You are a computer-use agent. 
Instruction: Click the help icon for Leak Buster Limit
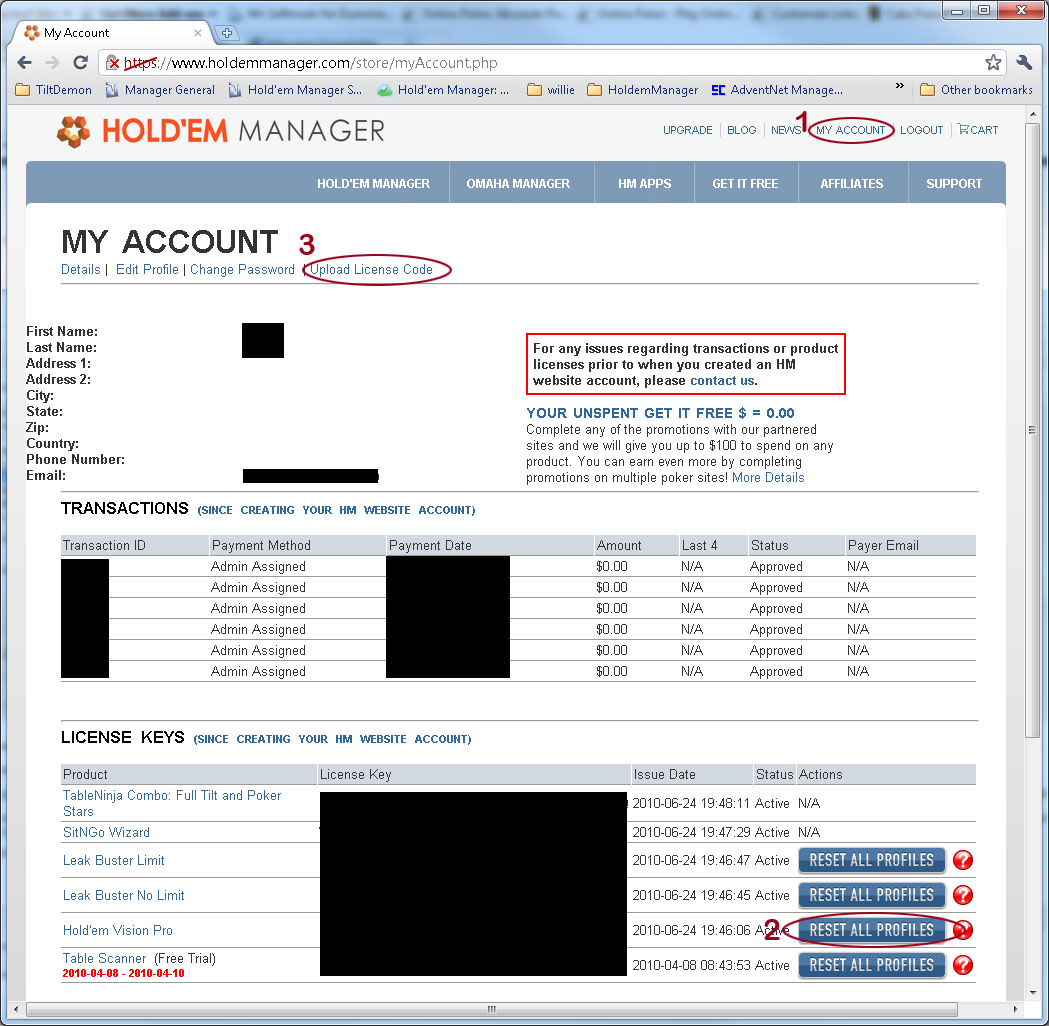[963, 860]
